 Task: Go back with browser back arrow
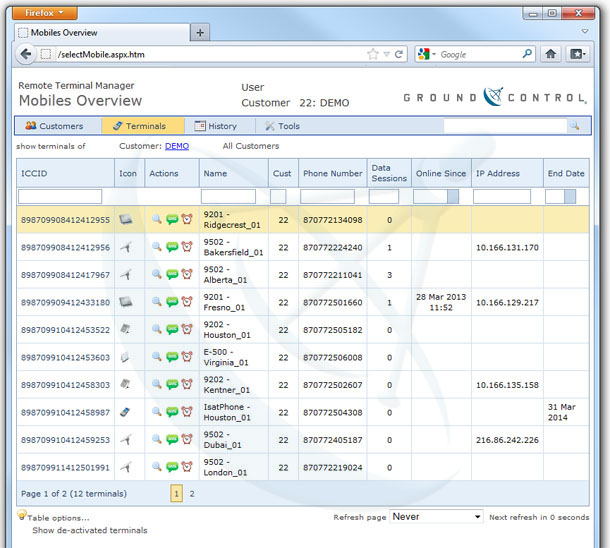tap(26, 54)
